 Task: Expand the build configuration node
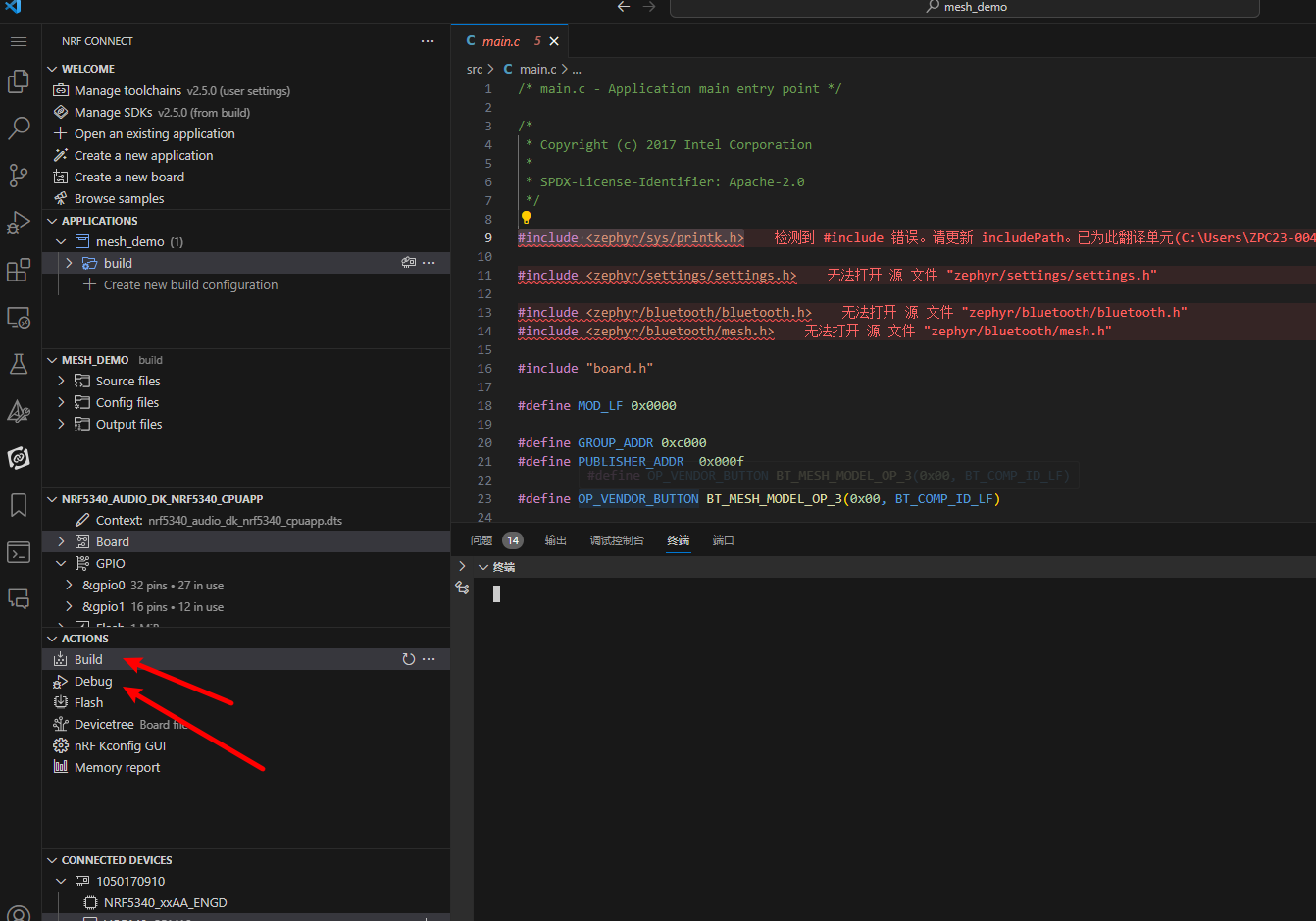(x=69, y=263)
